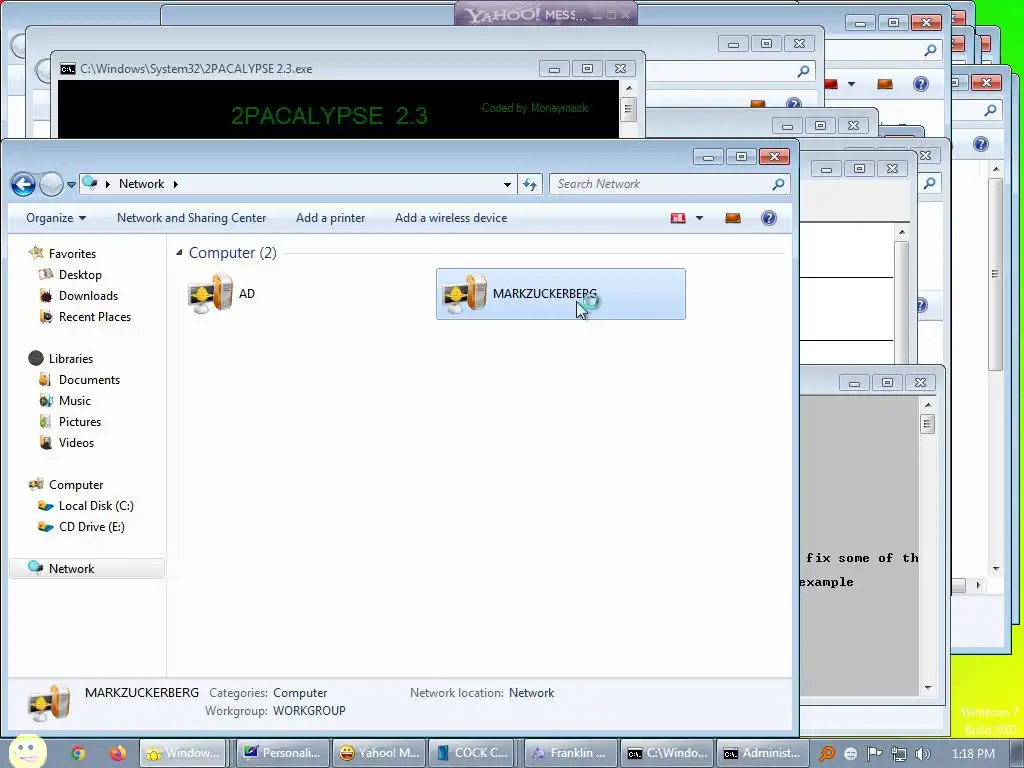Select the AD computer icon
The height and width of the screenshot is (768, 1024).
click(x=210, y=294)
